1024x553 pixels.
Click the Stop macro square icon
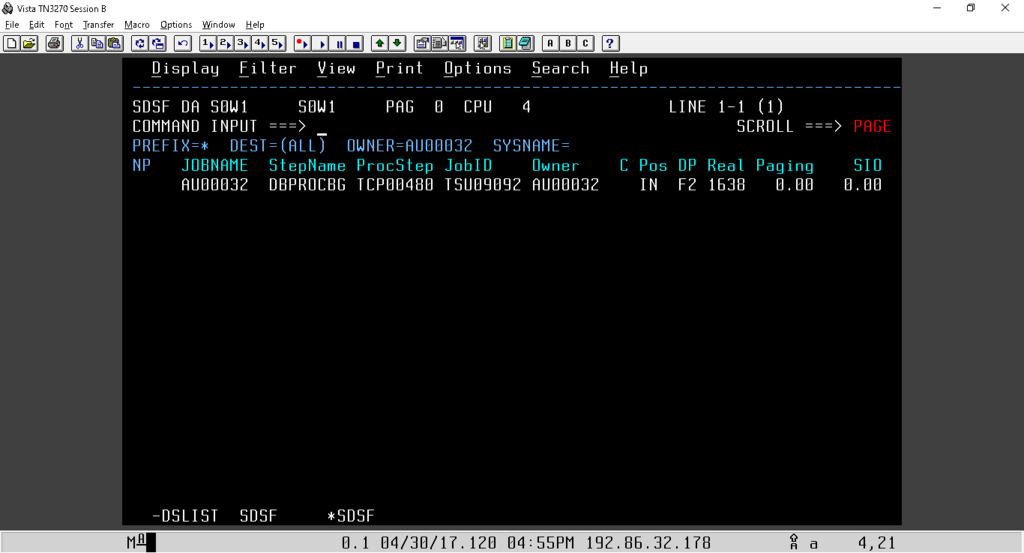coord(356,44)
